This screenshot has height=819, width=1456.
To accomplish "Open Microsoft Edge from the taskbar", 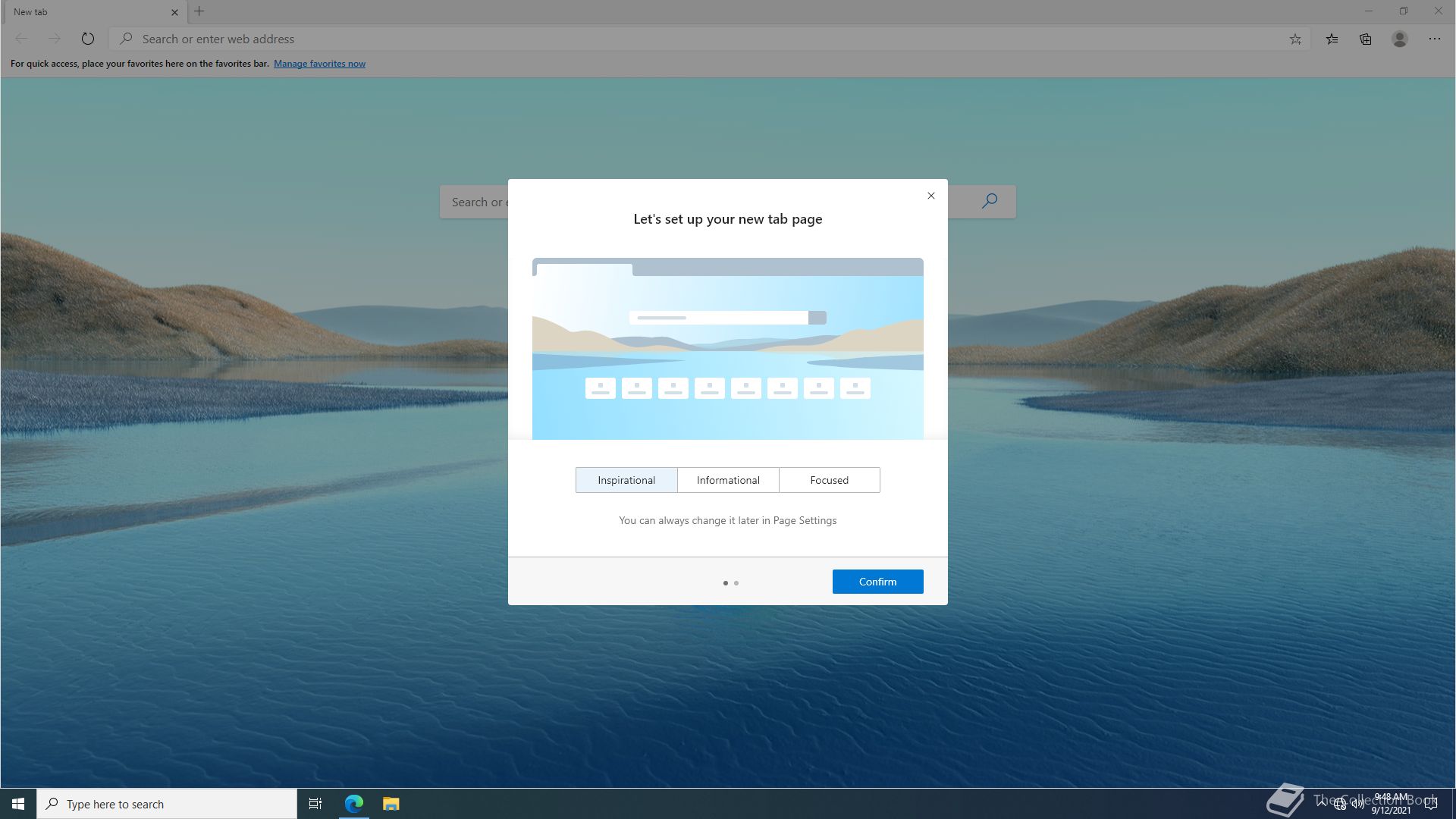I will click(354, 804).
